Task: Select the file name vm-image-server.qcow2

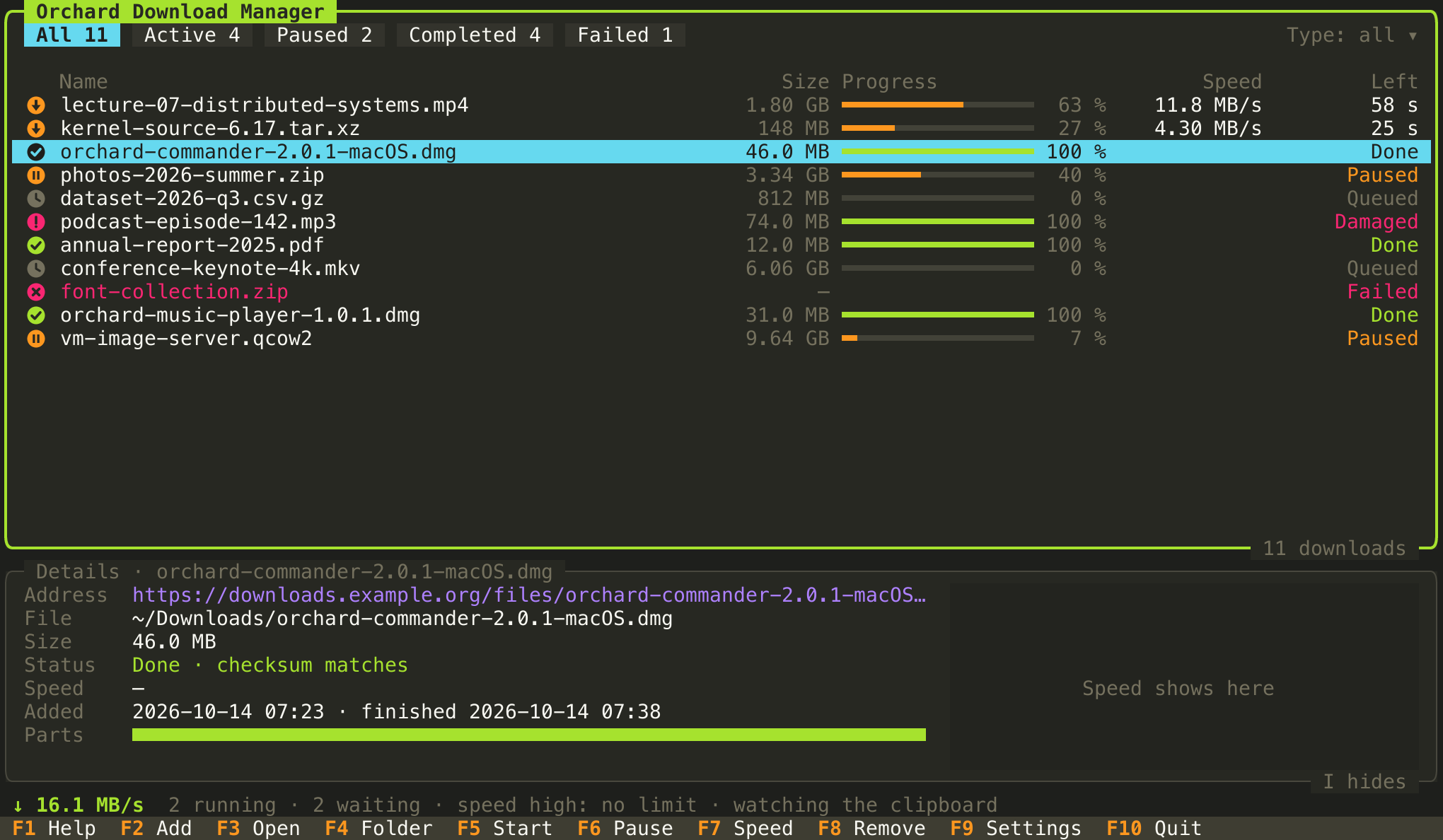Action: click(186, 339)
